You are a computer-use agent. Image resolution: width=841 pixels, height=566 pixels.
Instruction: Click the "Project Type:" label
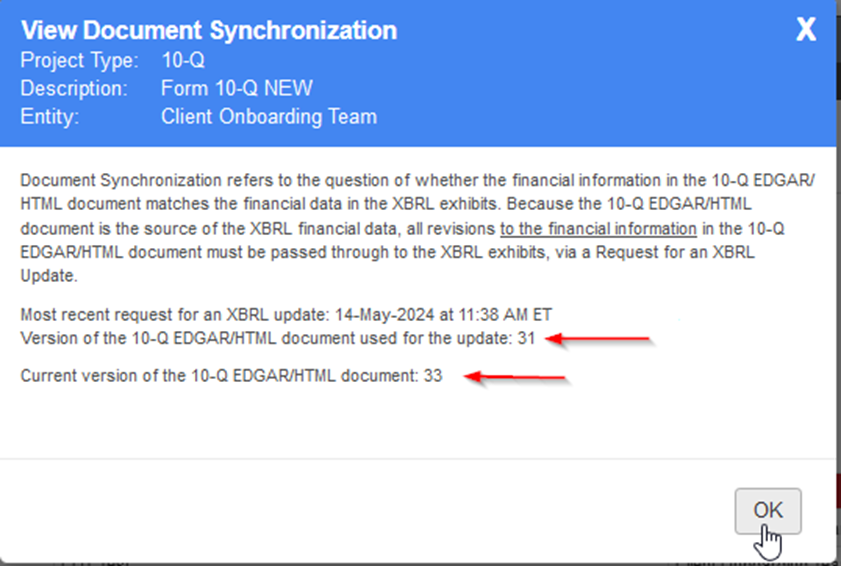pos(79,61)
